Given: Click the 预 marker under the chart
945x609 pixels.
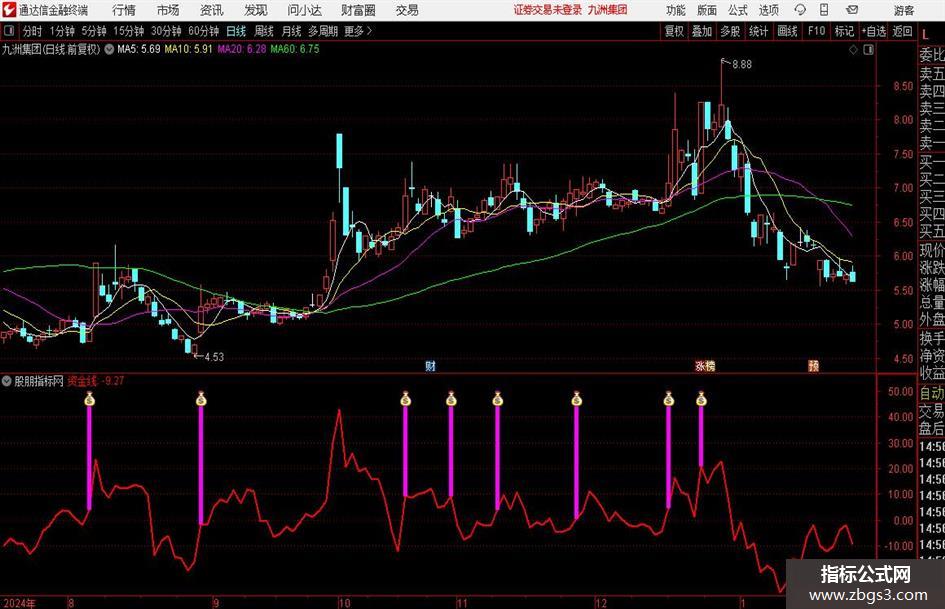Looking at the screenshot, I should [x=814, y=366].
